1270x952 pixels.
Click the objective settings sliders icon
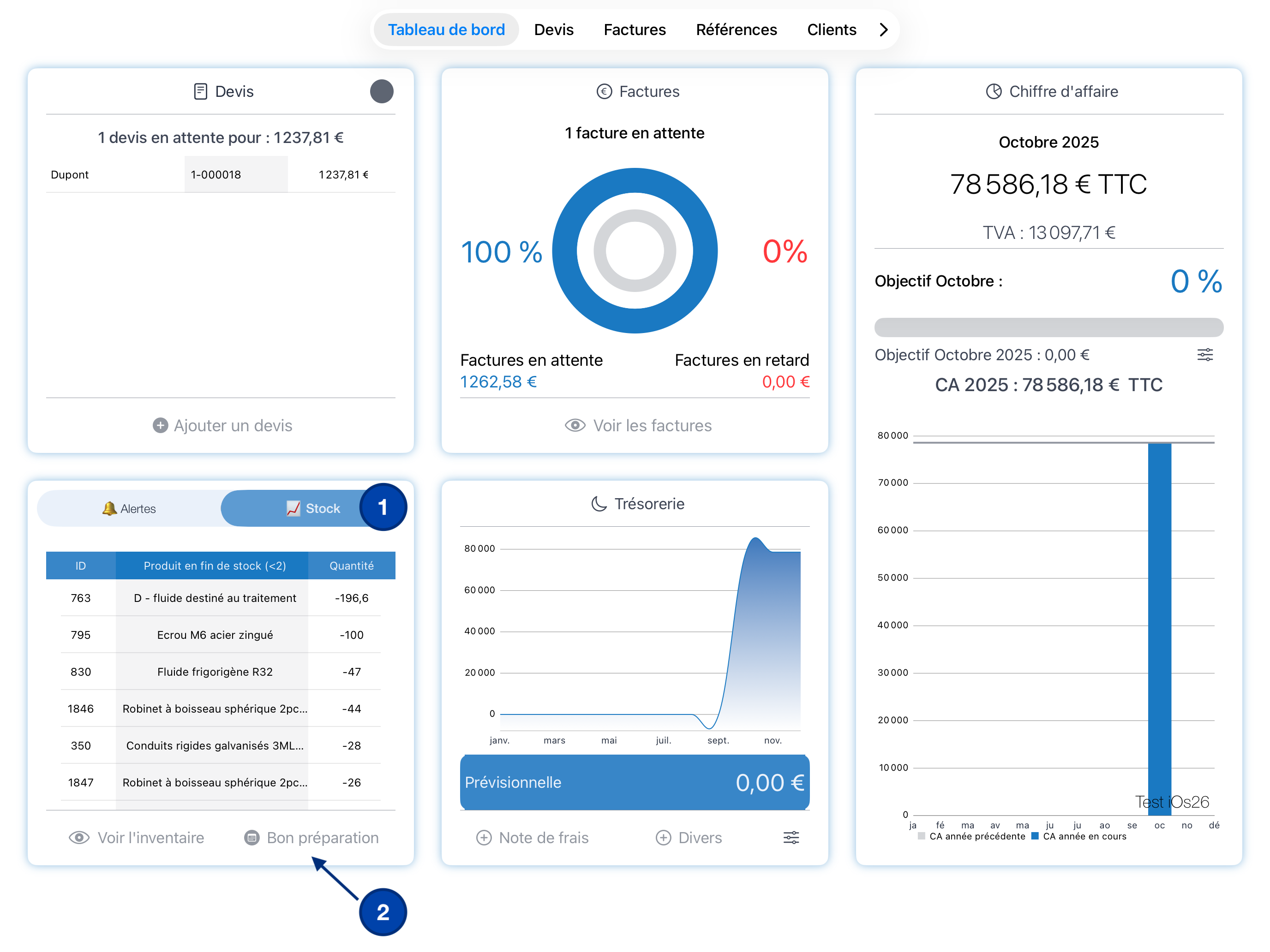[1204, 355]
